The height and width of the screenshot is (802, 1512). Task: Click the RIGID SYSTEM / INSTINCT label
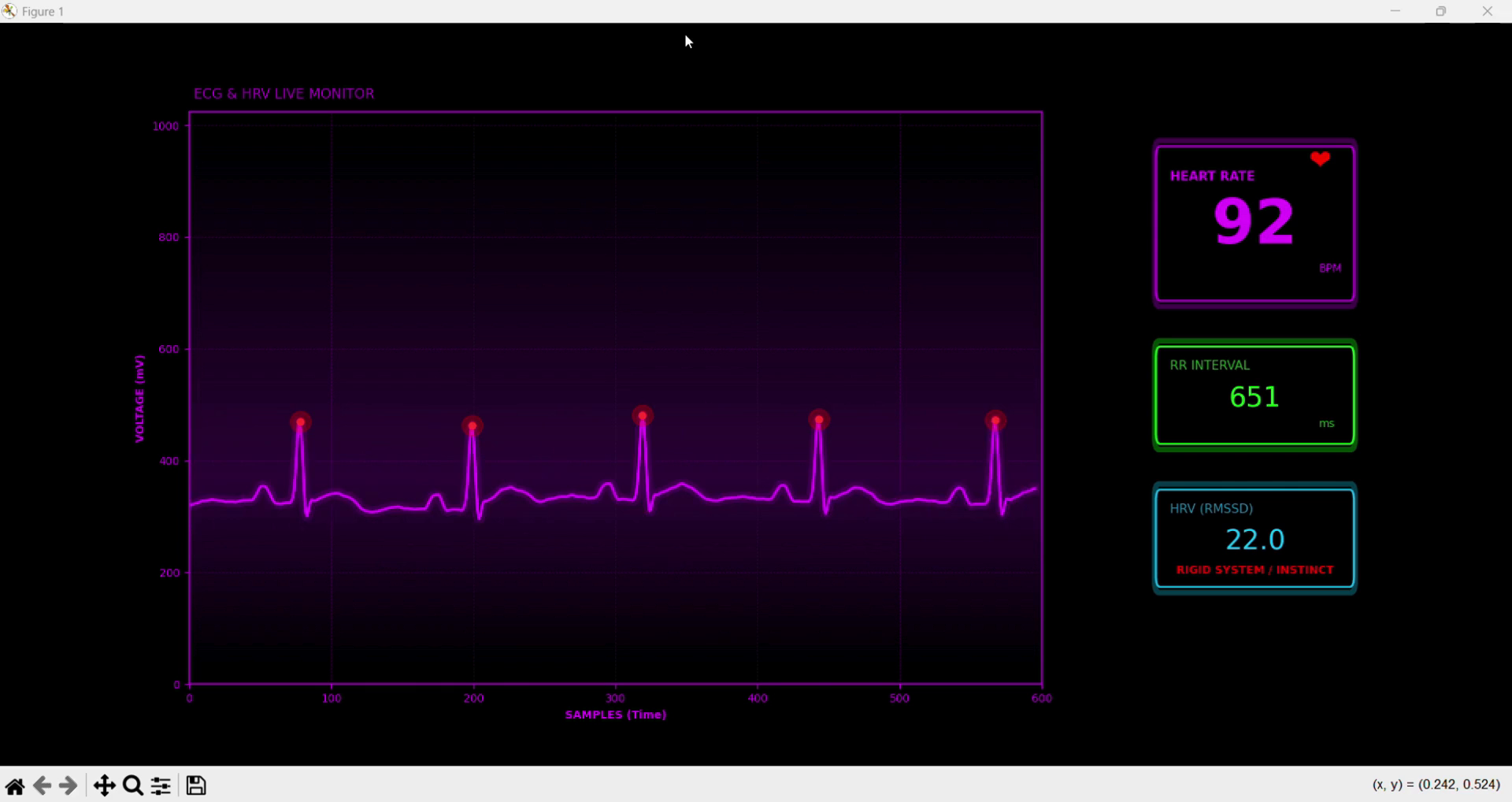pyautogui.click(x=1254, y=570)
